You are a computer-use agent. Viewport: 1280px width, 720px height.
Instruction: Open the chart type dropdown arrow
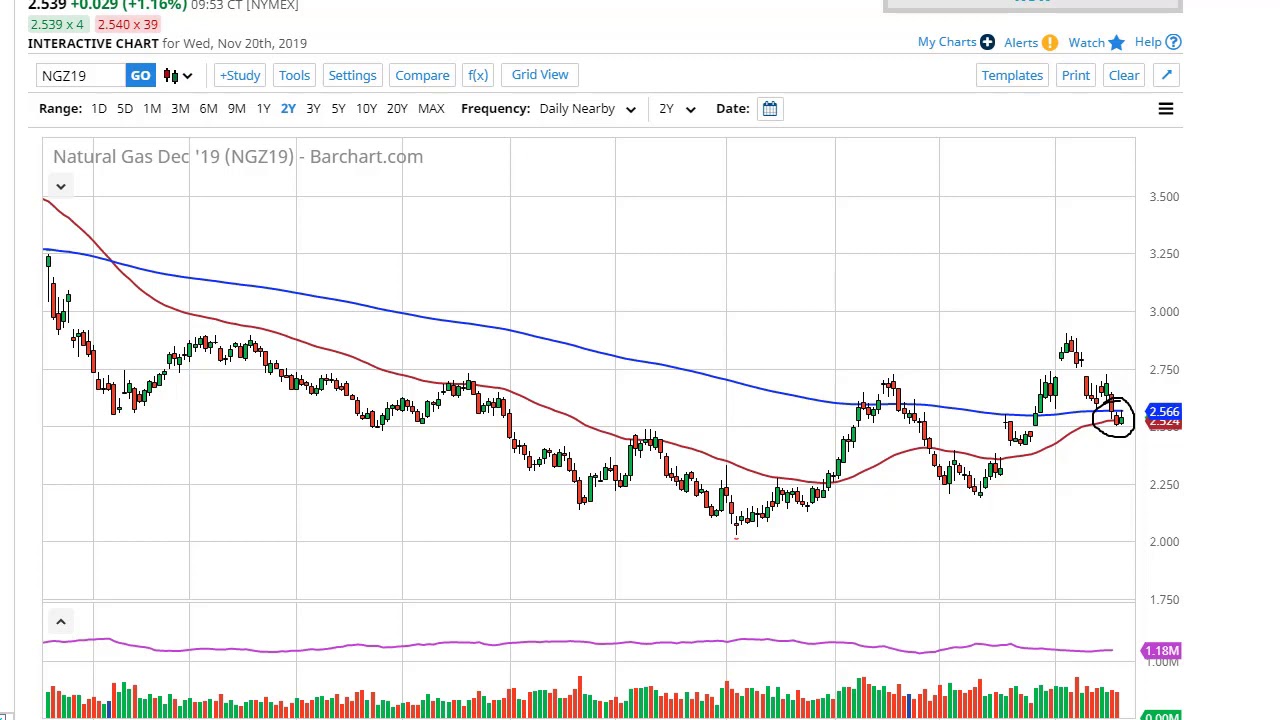187,76
